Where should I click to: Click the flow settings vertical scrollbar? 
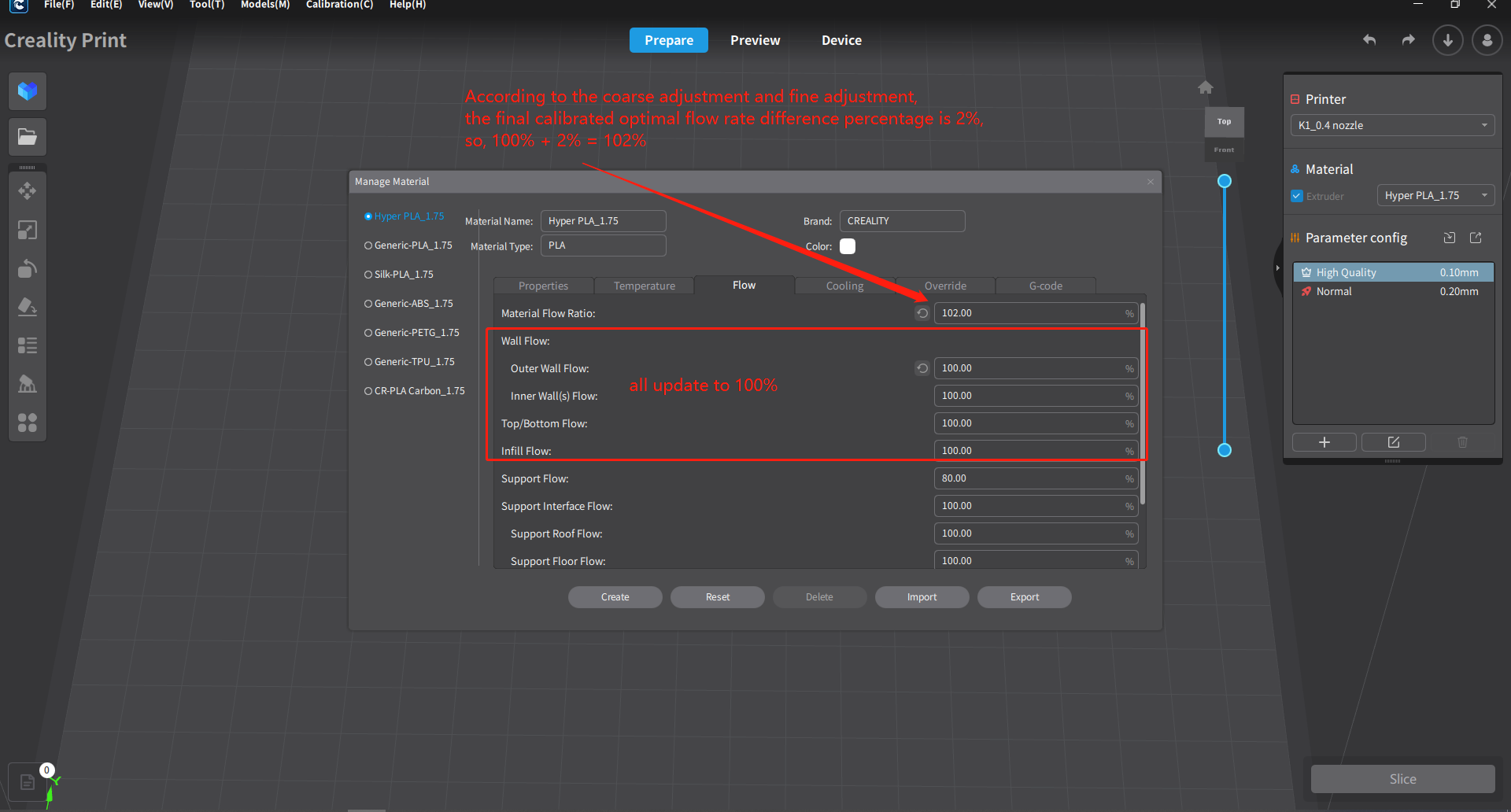(x=1143, y=404)
